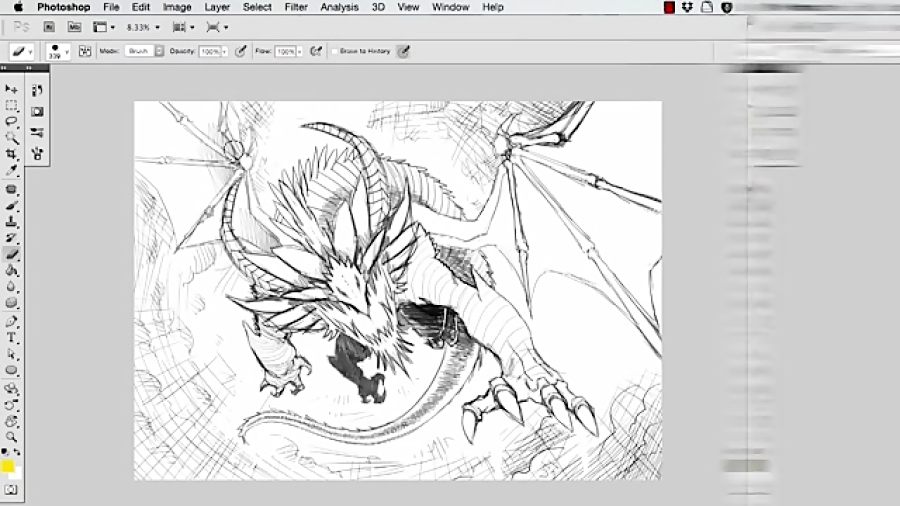This screenshot has width=900, height=506.
Task: Open the File menu
Action: [x=111, y=7]
